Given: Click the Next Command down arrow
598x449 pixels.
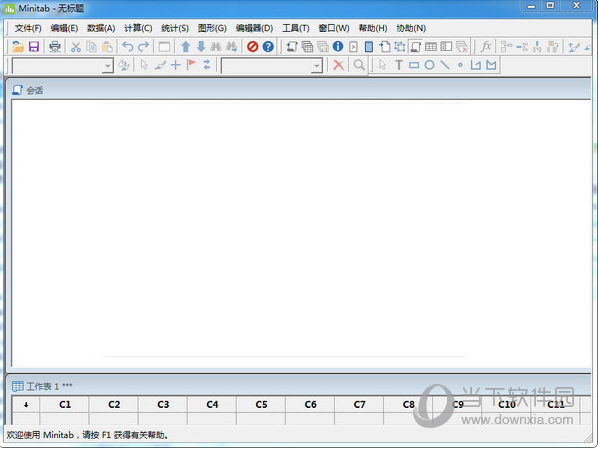Looking at the screenshot, I should click(x=201, y=47).
